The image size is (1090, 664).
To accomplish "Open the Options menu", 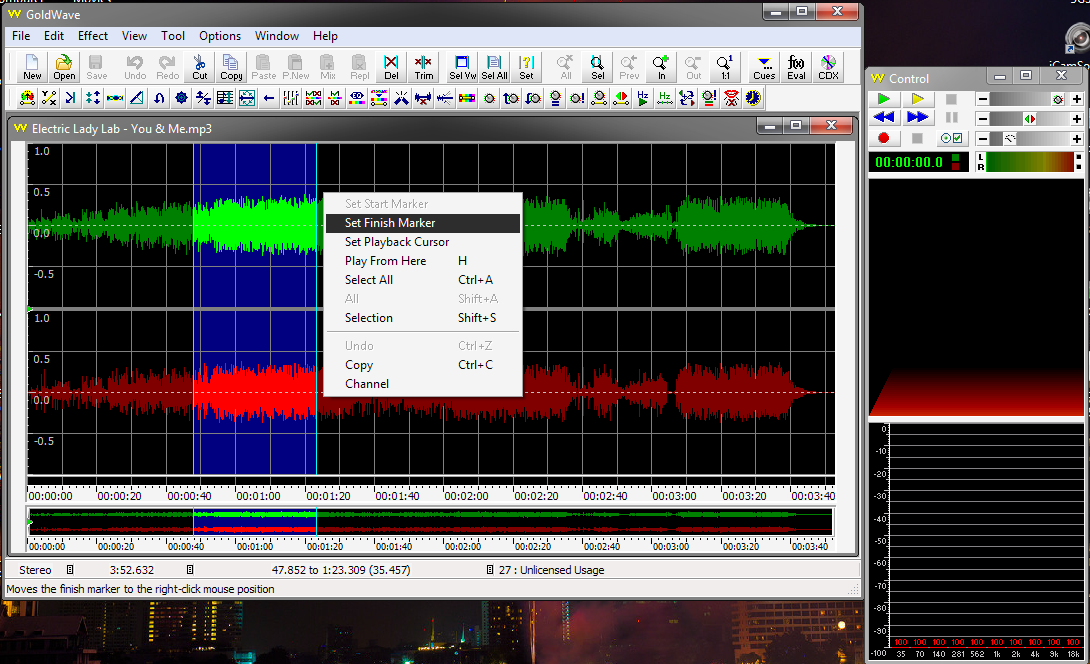I will 220,36.
